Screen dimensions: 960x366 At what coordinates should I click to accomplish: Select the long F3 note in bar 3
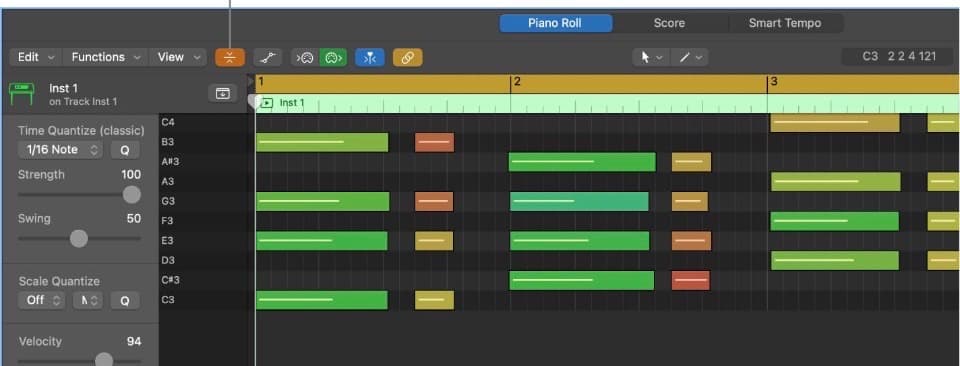click(x=834, y=221)
